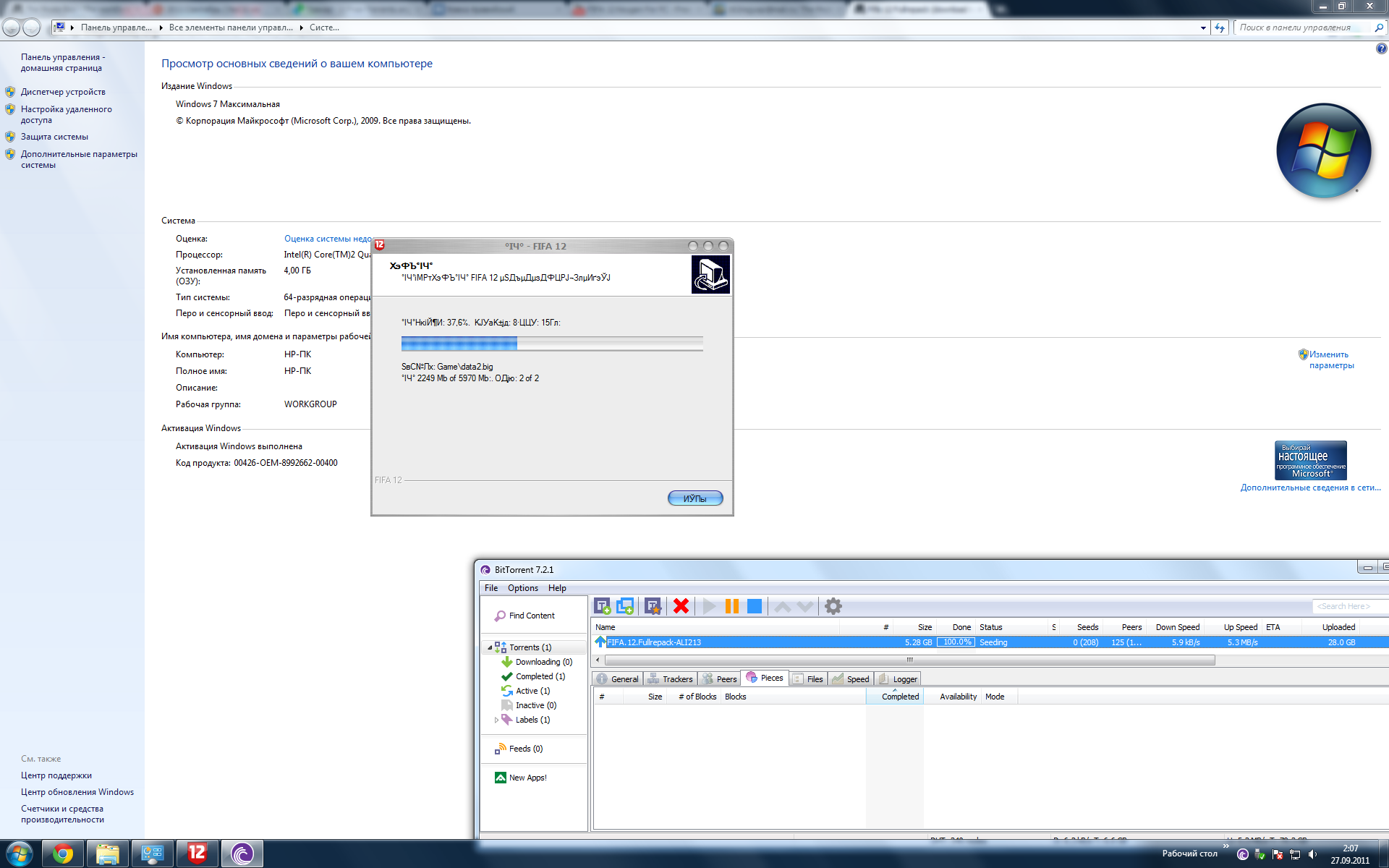This screenshot has width=1389, height=868.
Task: Click the FIFA 12 installer progress bar
Action: point(552,344)
